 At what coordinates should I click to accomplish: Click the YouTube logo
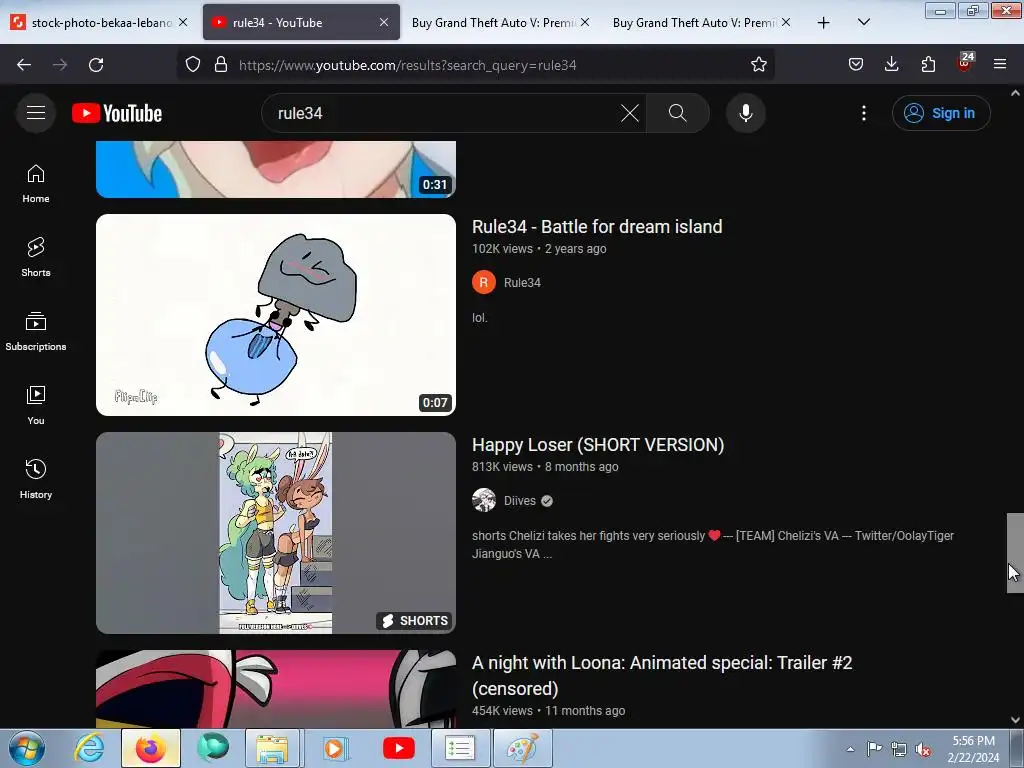coord(117,113)
